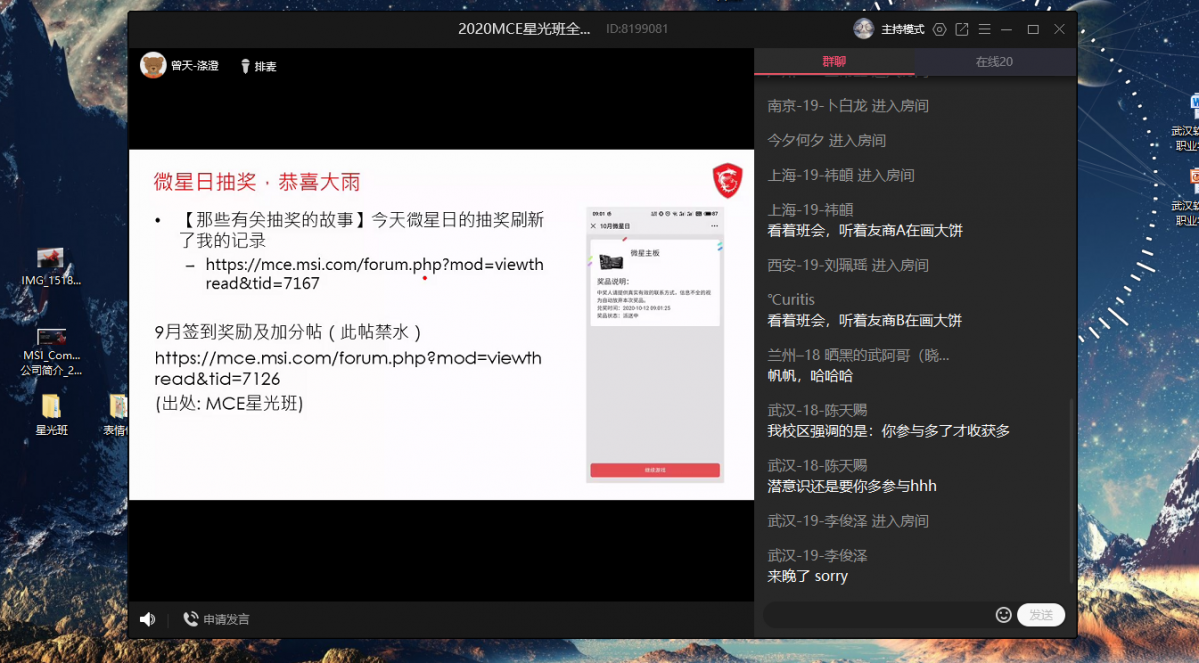1199x663 pixels.
Task: Click message 西安-19-刘珮瑶 进入房间
Action: 848,265
